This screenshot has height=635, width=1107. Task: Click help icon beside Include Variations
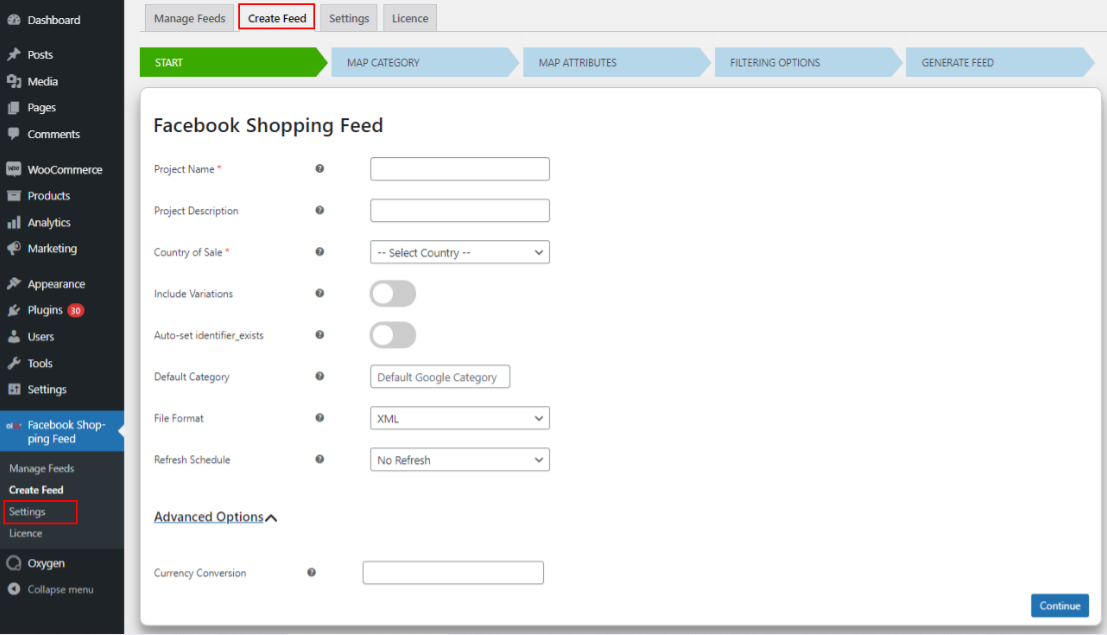click(x=320, y=293)
